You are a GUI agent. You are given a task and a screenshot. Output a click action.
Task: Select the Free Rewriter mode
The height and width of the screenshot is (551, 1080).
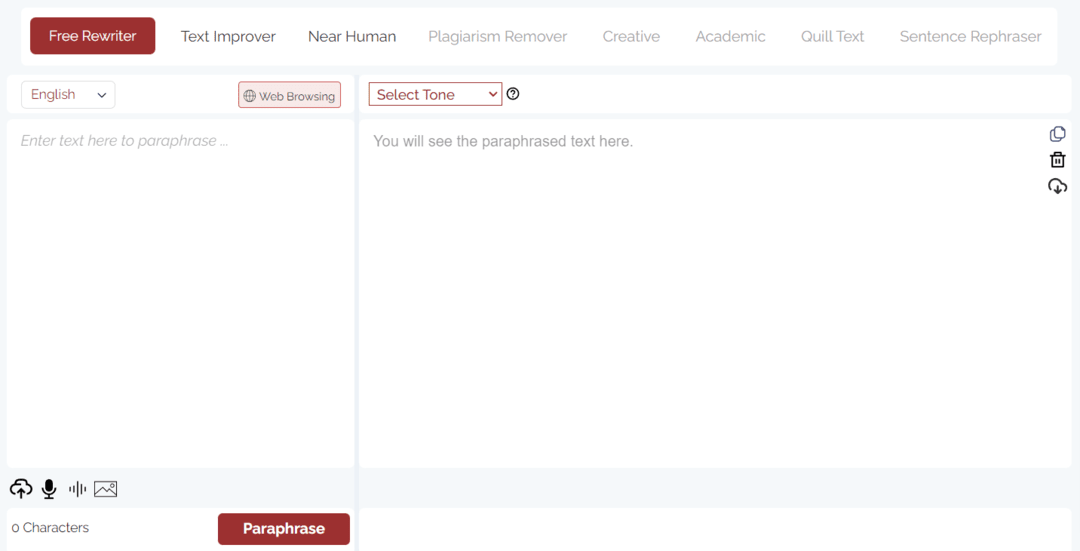coord(92,36)
